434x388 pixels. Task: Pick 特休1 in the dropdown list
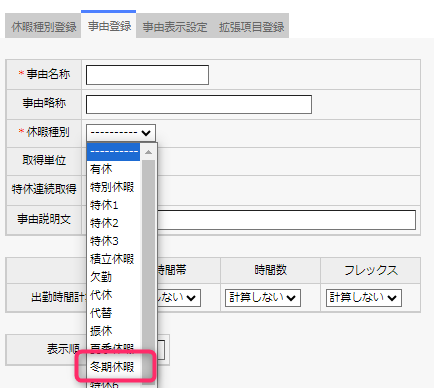(113, 205)
